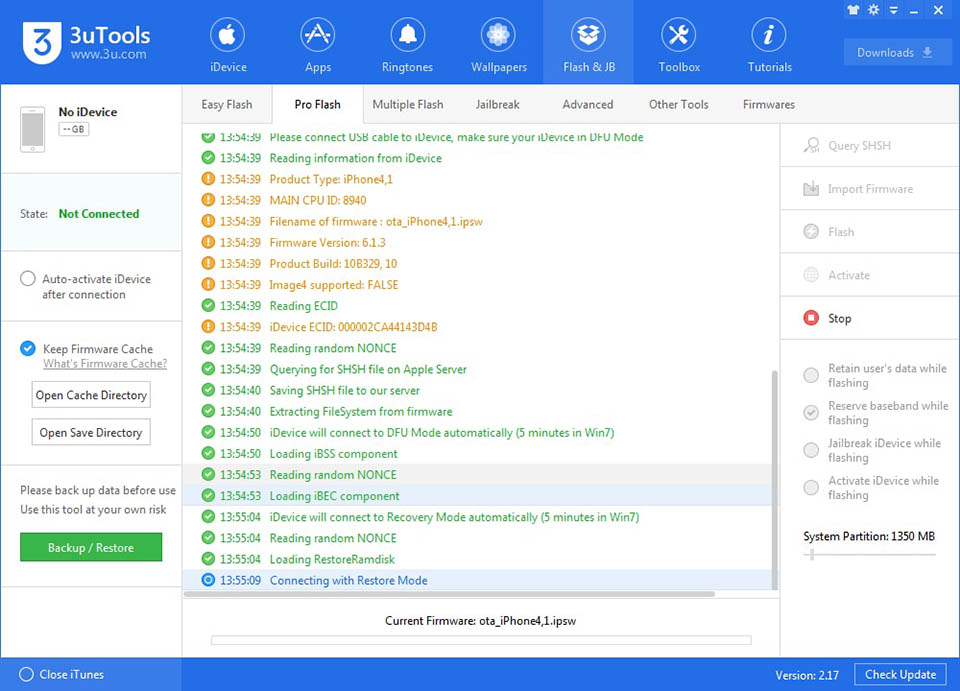
Task: Open the Toolbox section
Action: click(x=679, y=45)
